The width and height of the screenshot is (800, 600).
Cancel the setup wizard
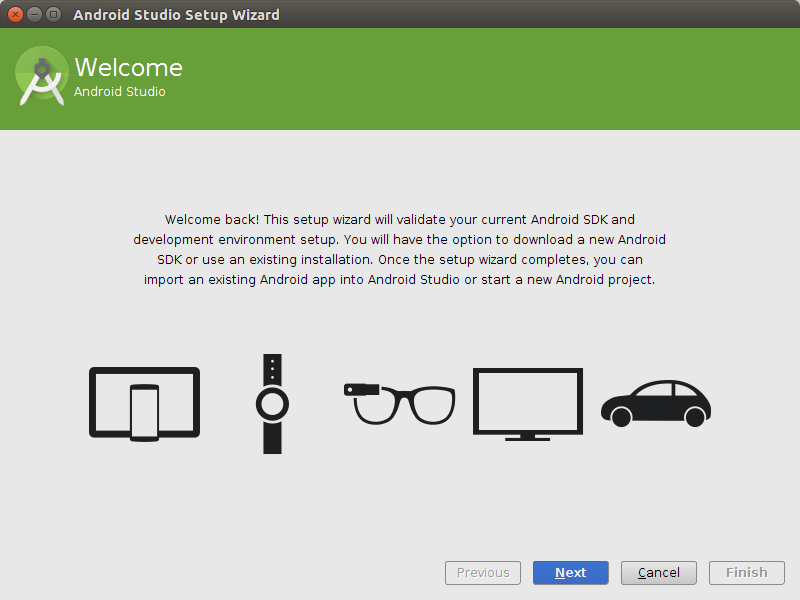[659, 572]
